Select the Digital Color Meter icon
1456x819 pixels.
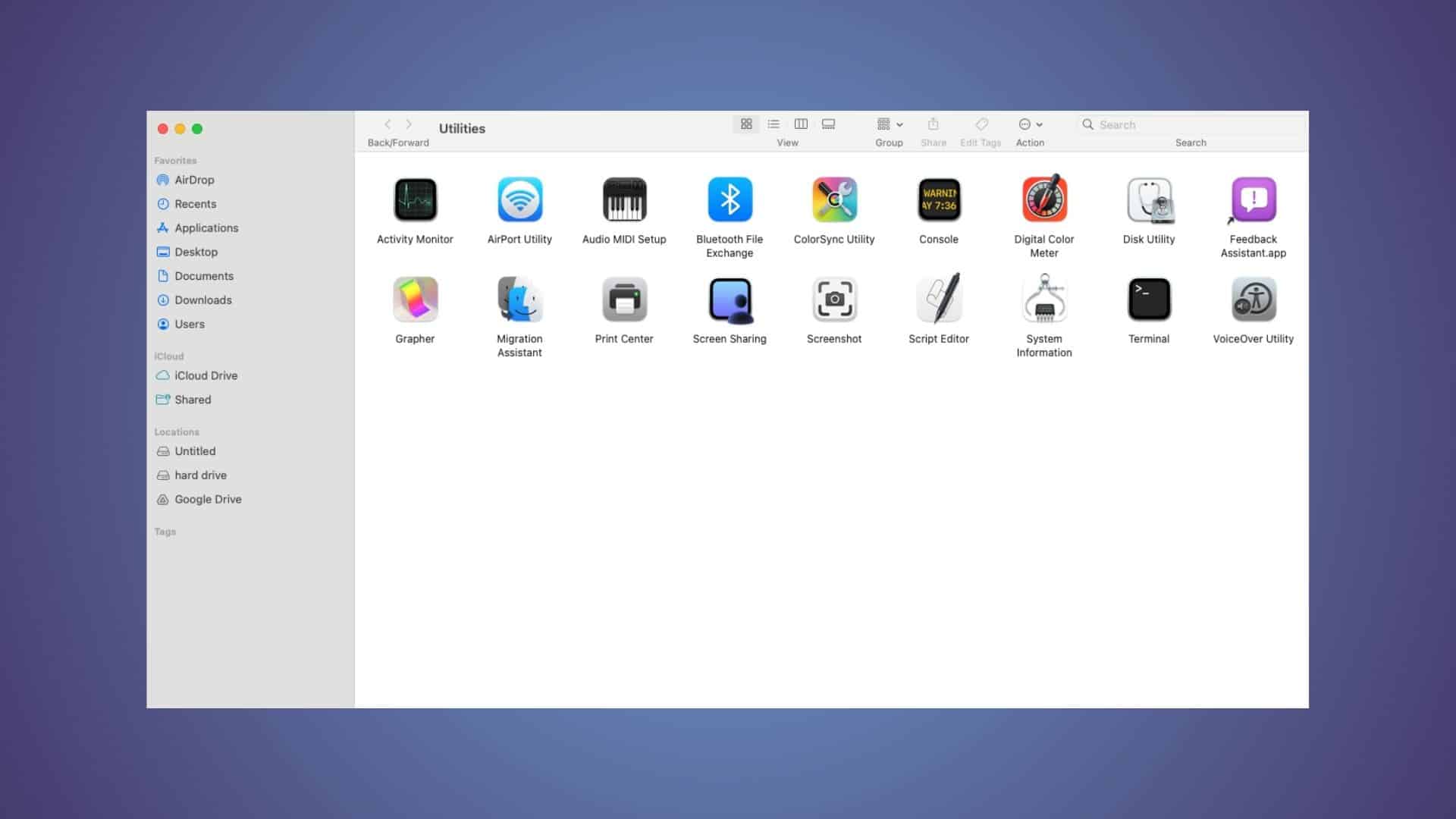click(1043, 199)
